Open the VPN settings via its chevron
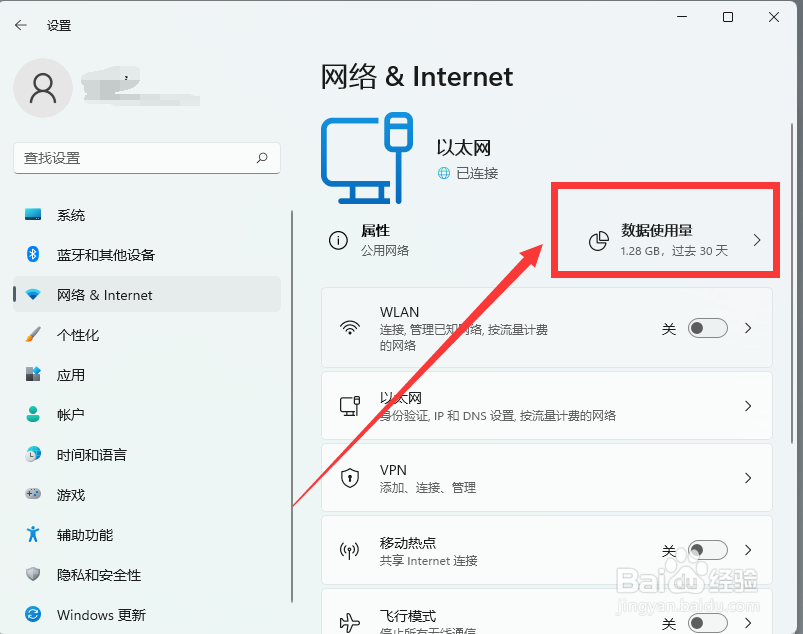The image size is (803, 634). [747, 478]
